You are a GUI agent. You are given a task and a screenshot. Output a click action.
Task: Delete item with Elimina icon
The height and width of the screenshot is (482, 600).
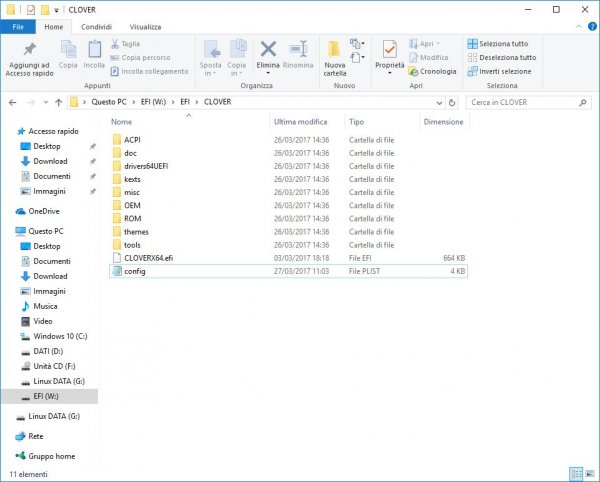(x=268, y=50)
